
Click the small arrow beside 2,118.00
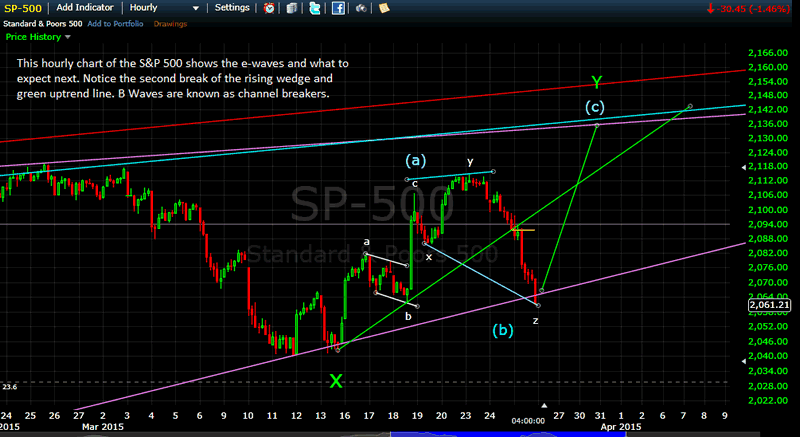pos(744,167)
